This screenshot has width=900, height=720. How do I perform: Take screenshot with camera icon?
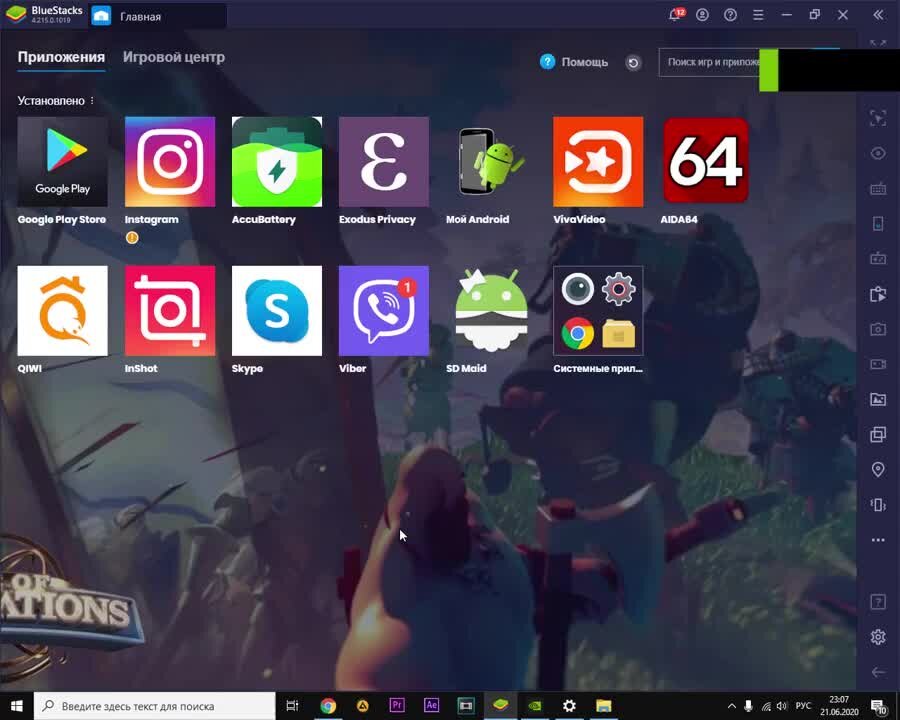click(878, 329)
